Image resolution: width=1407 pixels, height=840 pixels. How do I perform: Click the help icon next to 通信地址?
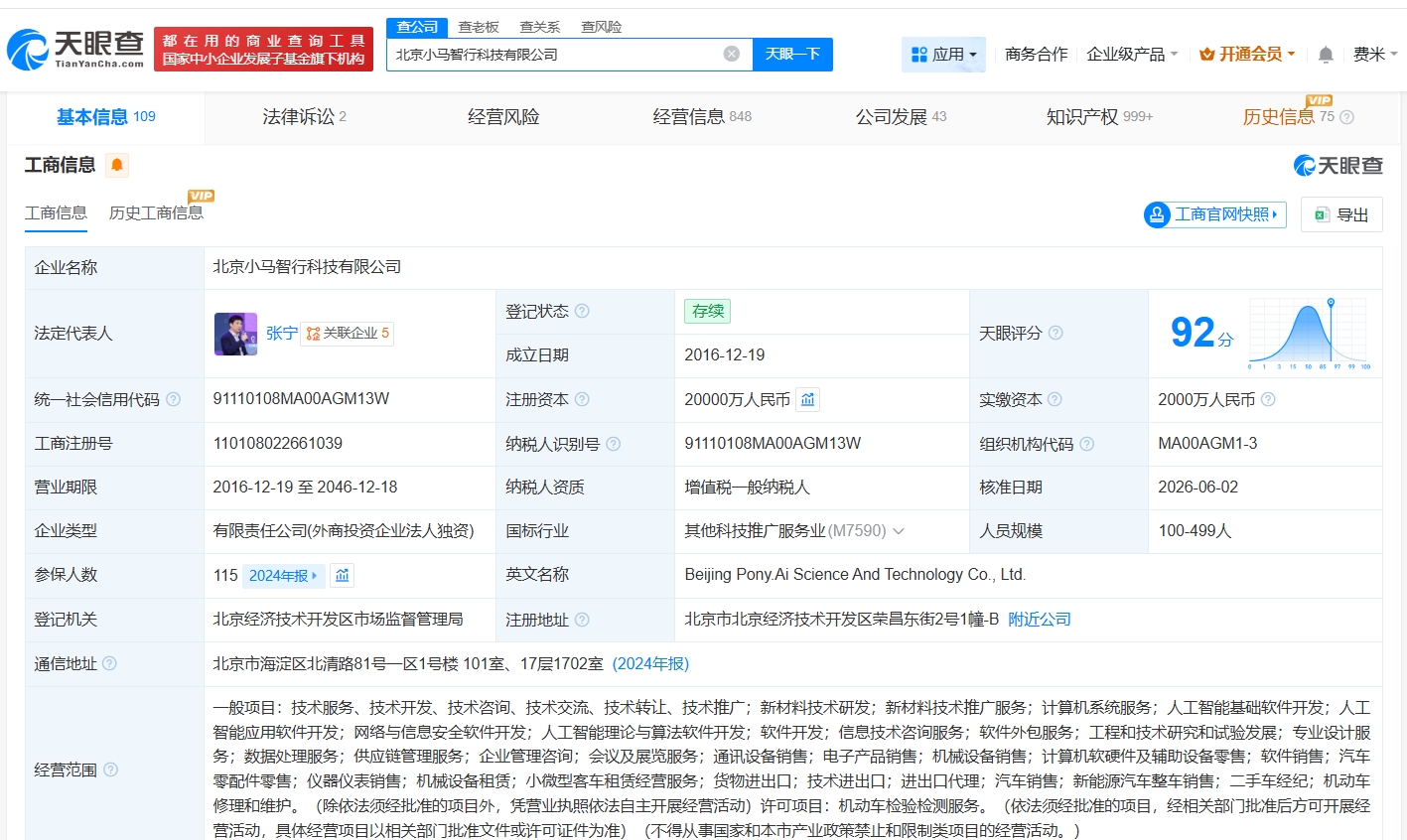coord(110,663)
